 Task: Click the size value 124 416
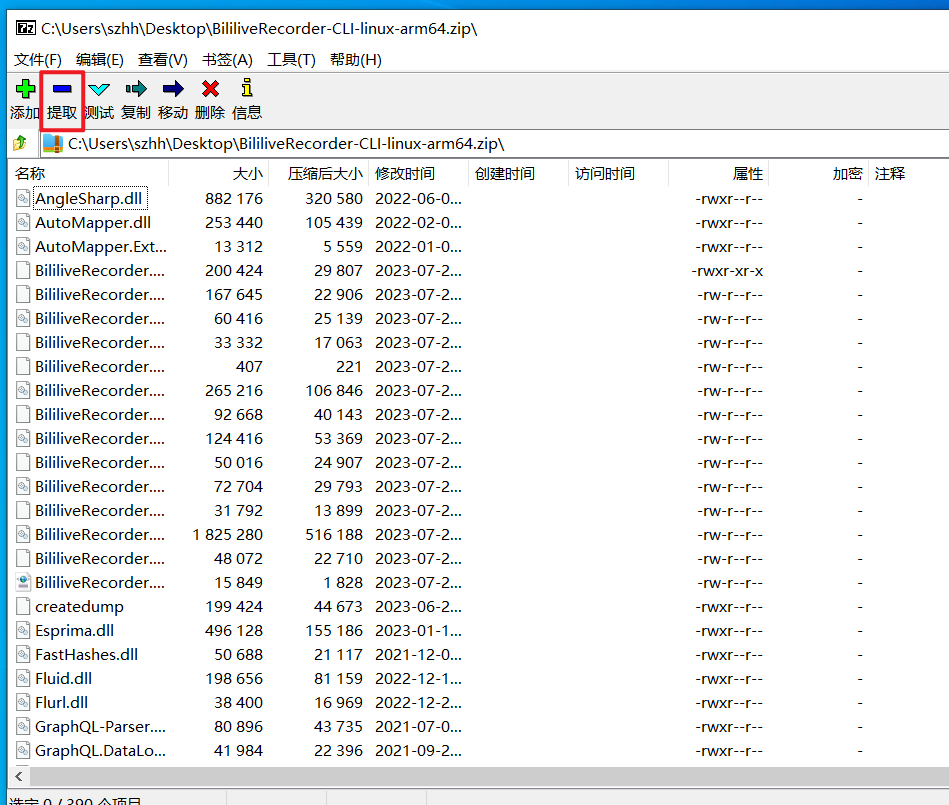pyautogui.click(x=234, y=439)
